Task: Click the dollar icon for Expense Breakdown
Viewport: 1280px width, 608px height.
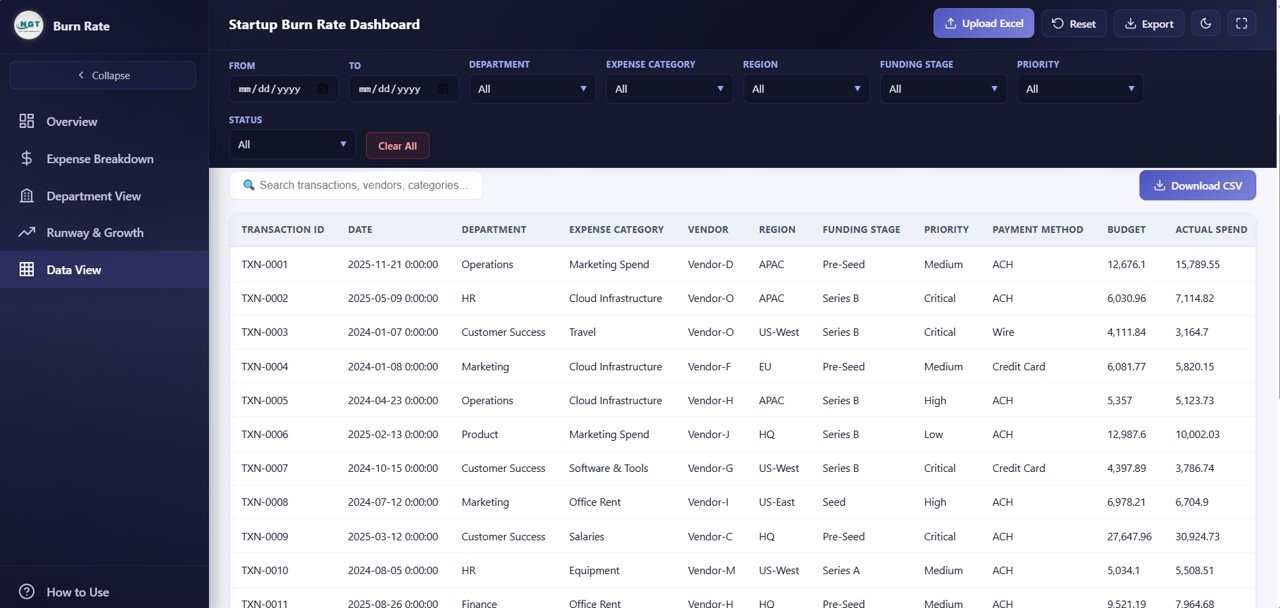Action: pyautogui.click(x=27, y=158)
